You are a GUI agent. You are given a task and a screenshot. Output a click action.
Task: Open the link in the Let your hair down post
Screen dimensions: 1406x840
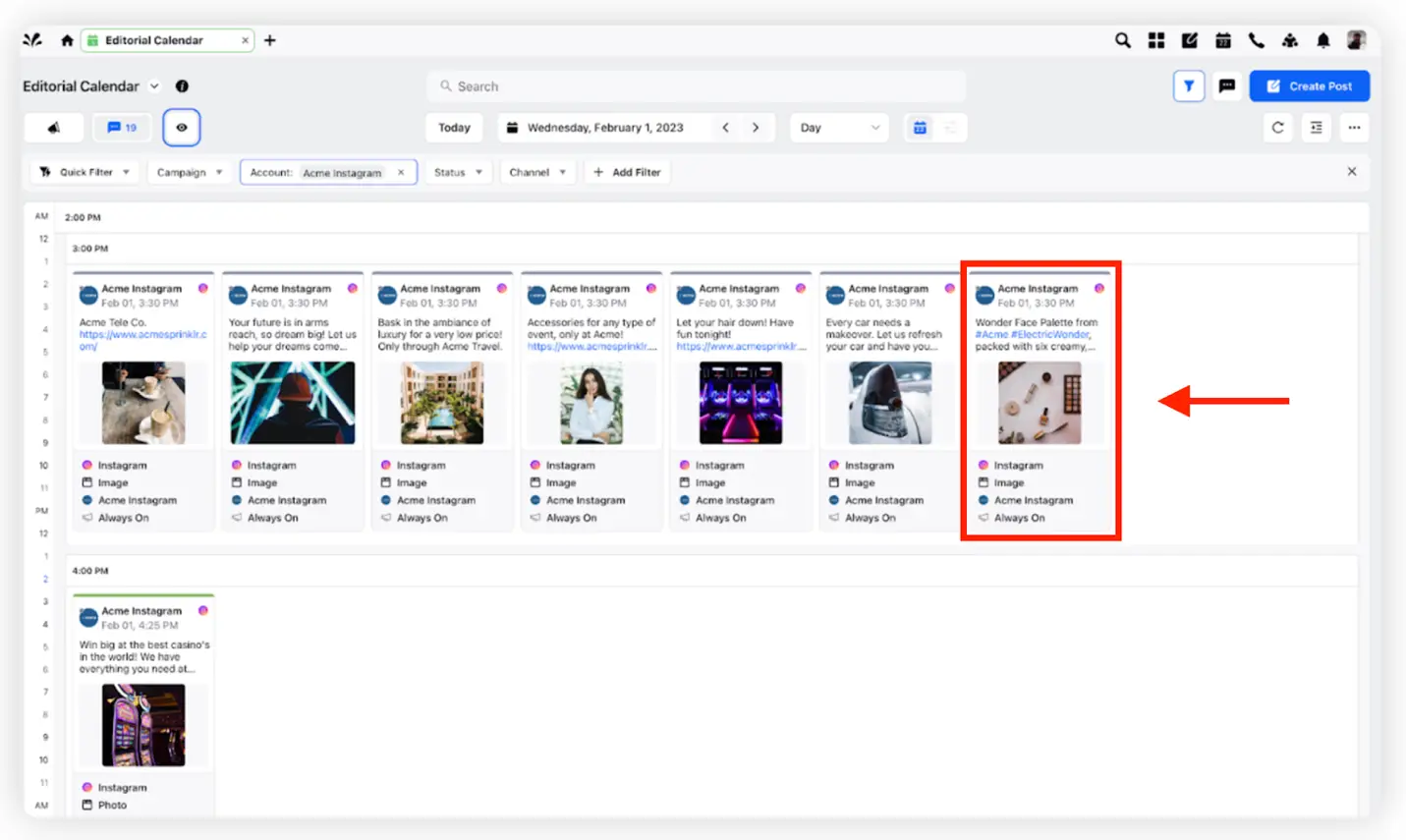741,347
